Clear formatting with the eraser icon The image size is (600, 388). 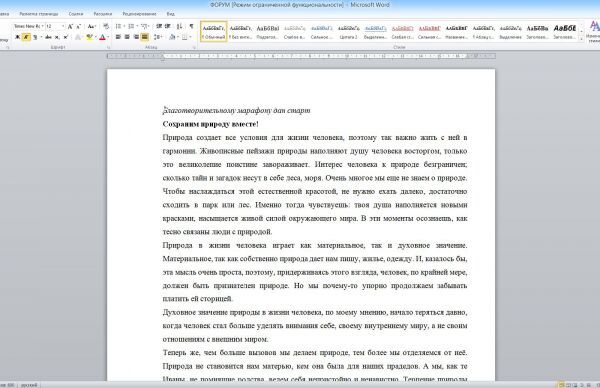(x=106, y=26)
